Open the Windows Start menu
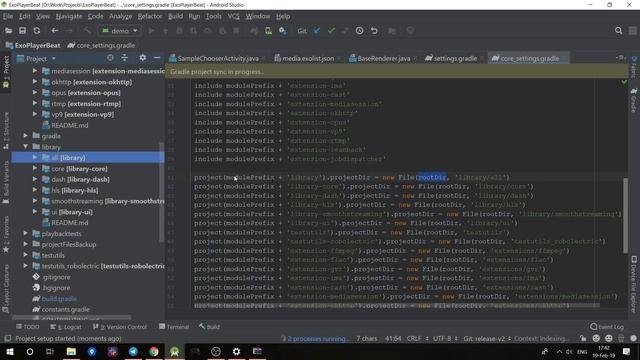Viewport: 640px width, 360px height. pyautogui.click(x=10, y=351)
